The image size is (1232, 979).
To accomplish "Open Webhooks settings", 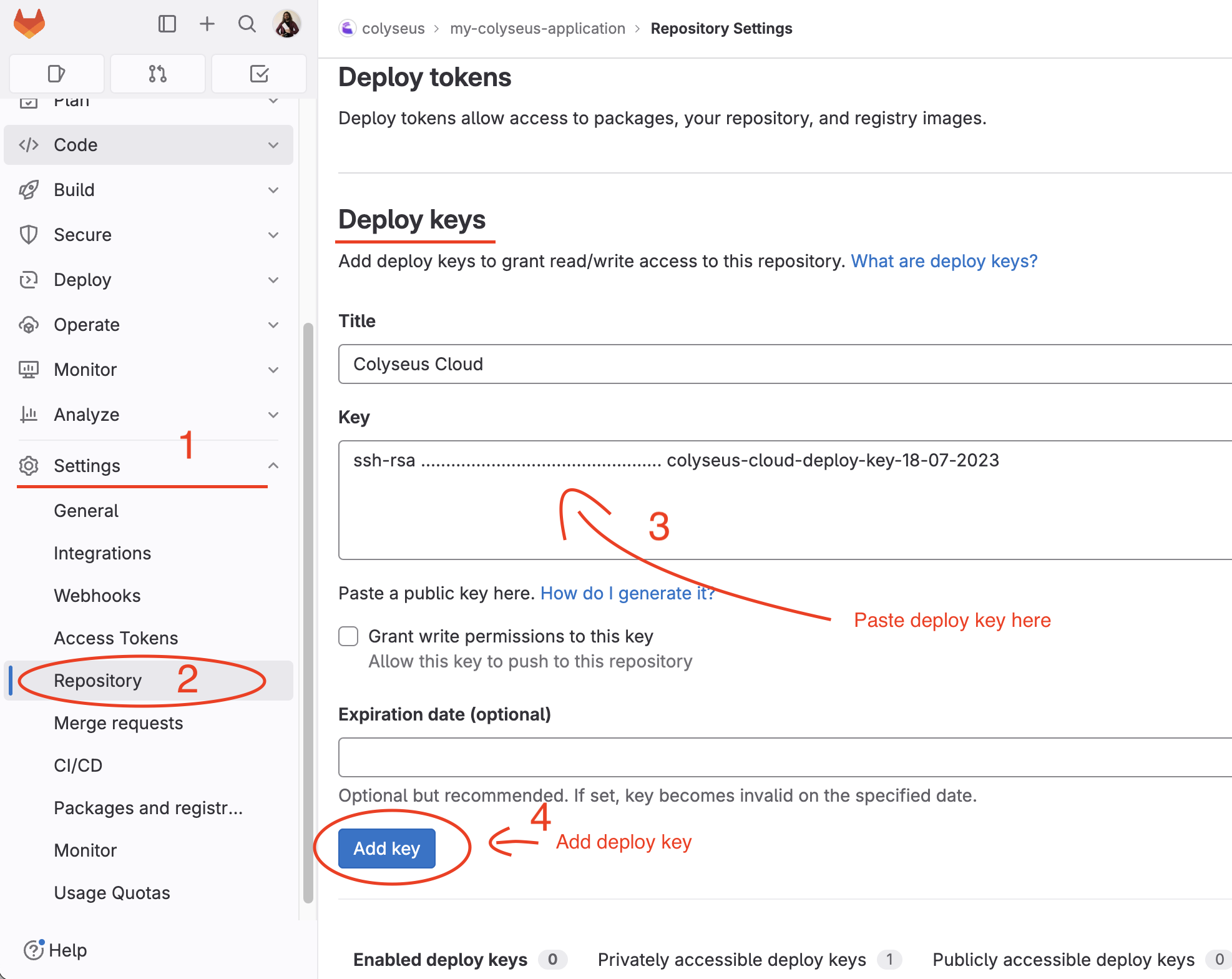I will click(x=149, y=596).
